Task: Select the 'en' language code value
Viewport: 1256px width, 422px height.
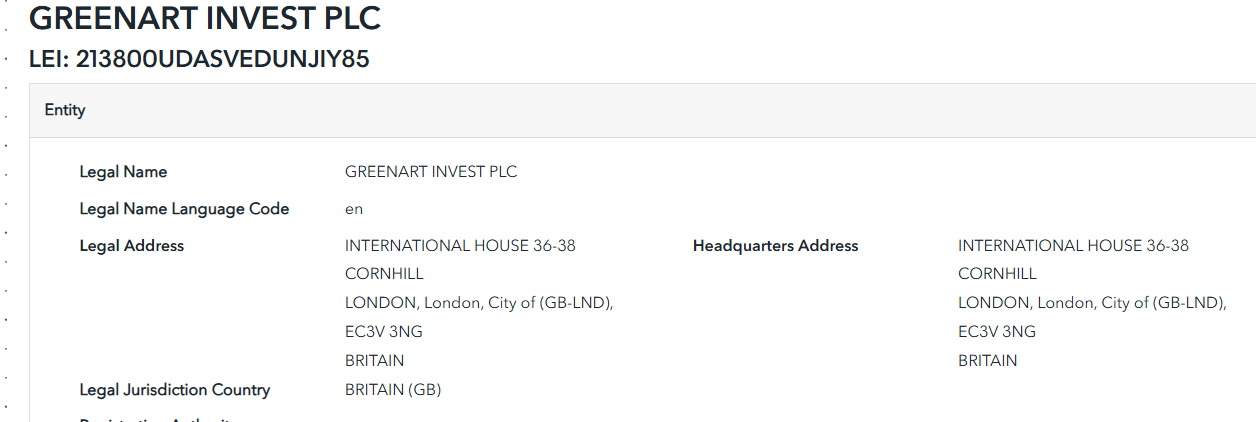Action: coord(354,209)
